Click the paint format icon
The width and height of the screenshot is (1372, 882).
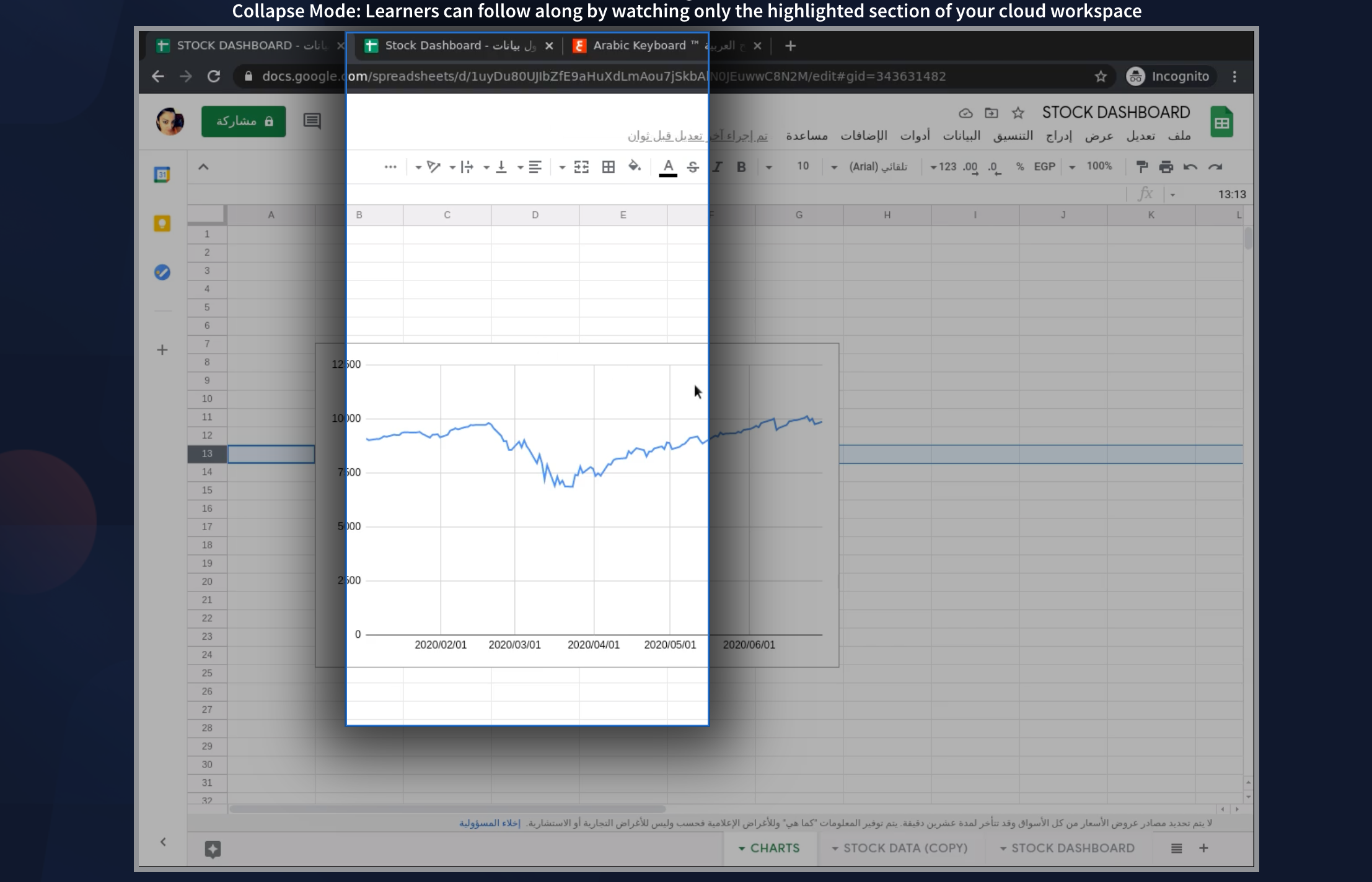1141,167
